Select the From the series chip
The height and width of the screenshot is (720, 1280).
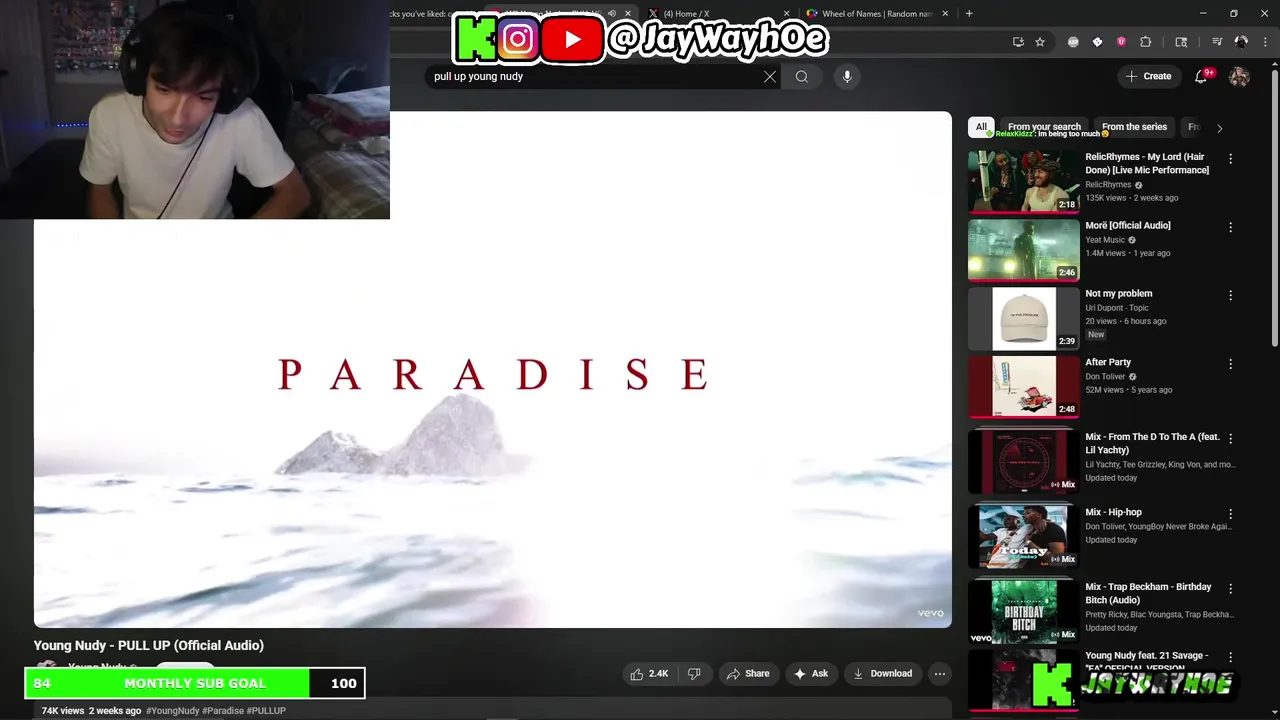tap(1134, 127)
